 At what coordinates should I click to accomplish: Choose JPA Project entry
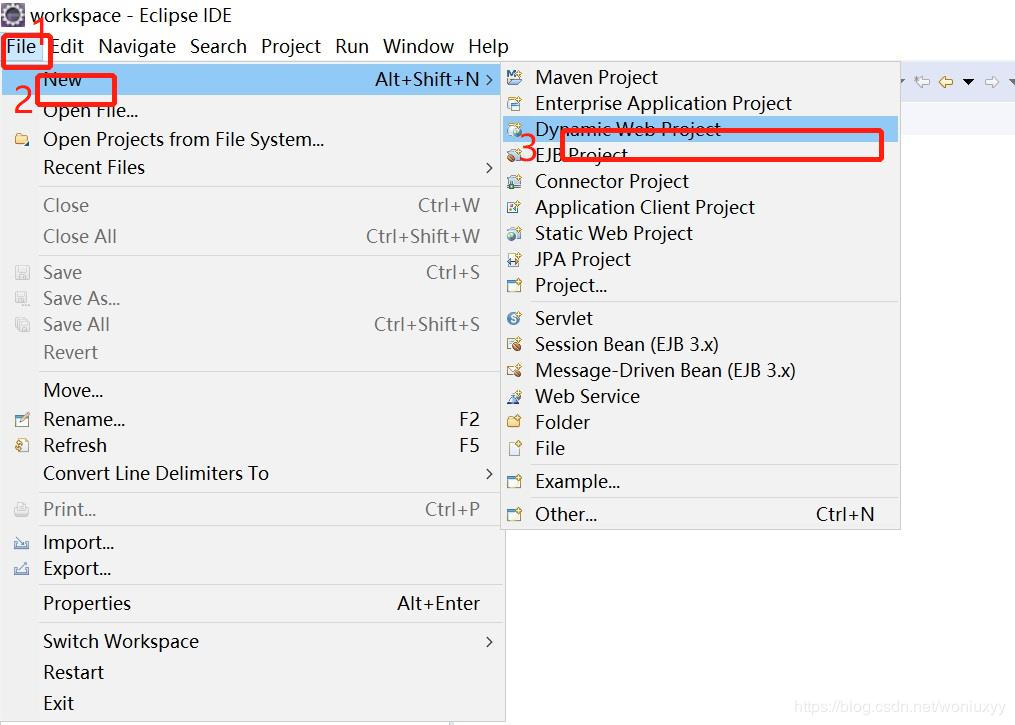coord(701,260)
